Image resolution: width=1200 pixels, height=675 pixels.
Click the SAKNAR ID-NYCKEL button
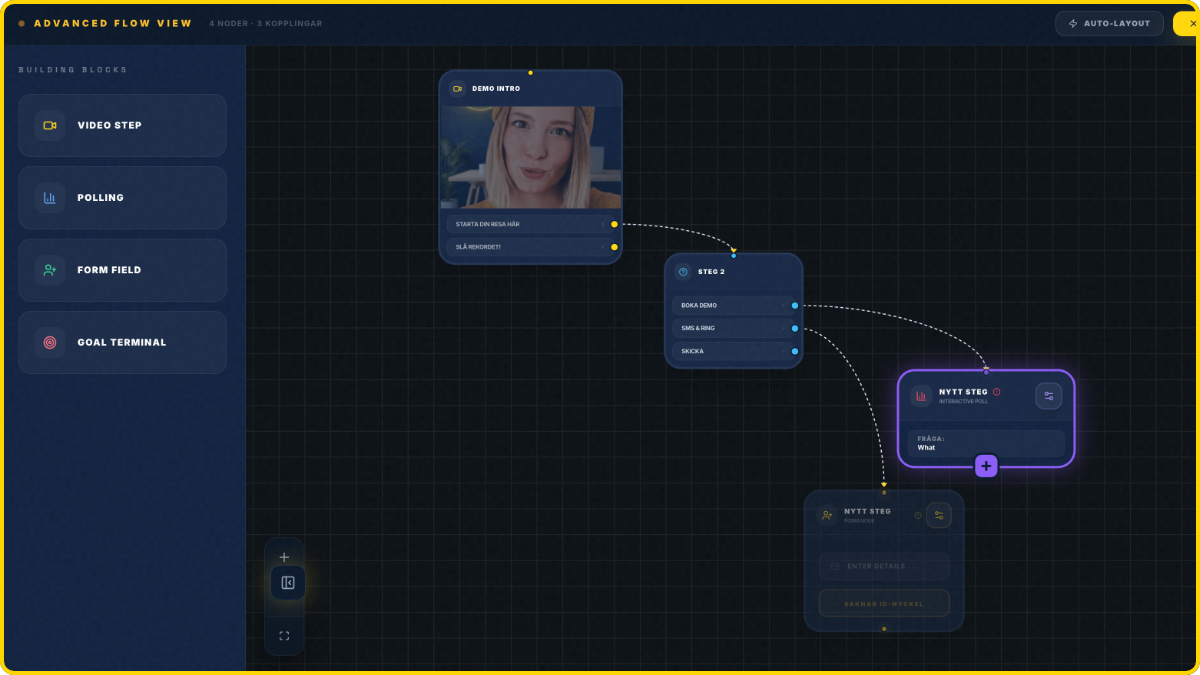[884, 602]
